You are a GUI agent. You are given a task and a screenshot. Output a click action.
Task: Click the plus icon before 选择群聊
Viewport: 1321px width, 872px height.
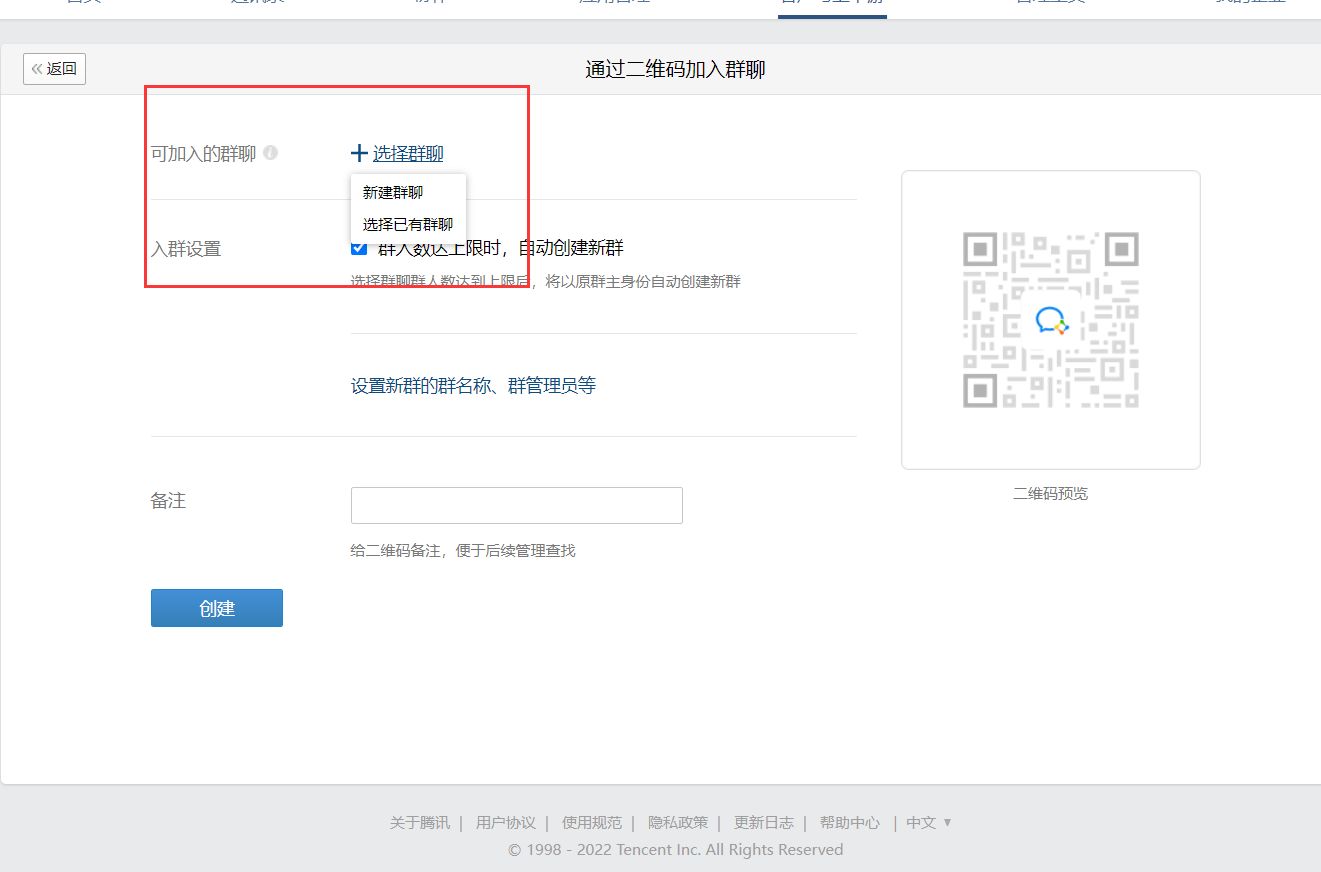pos(360,153)
